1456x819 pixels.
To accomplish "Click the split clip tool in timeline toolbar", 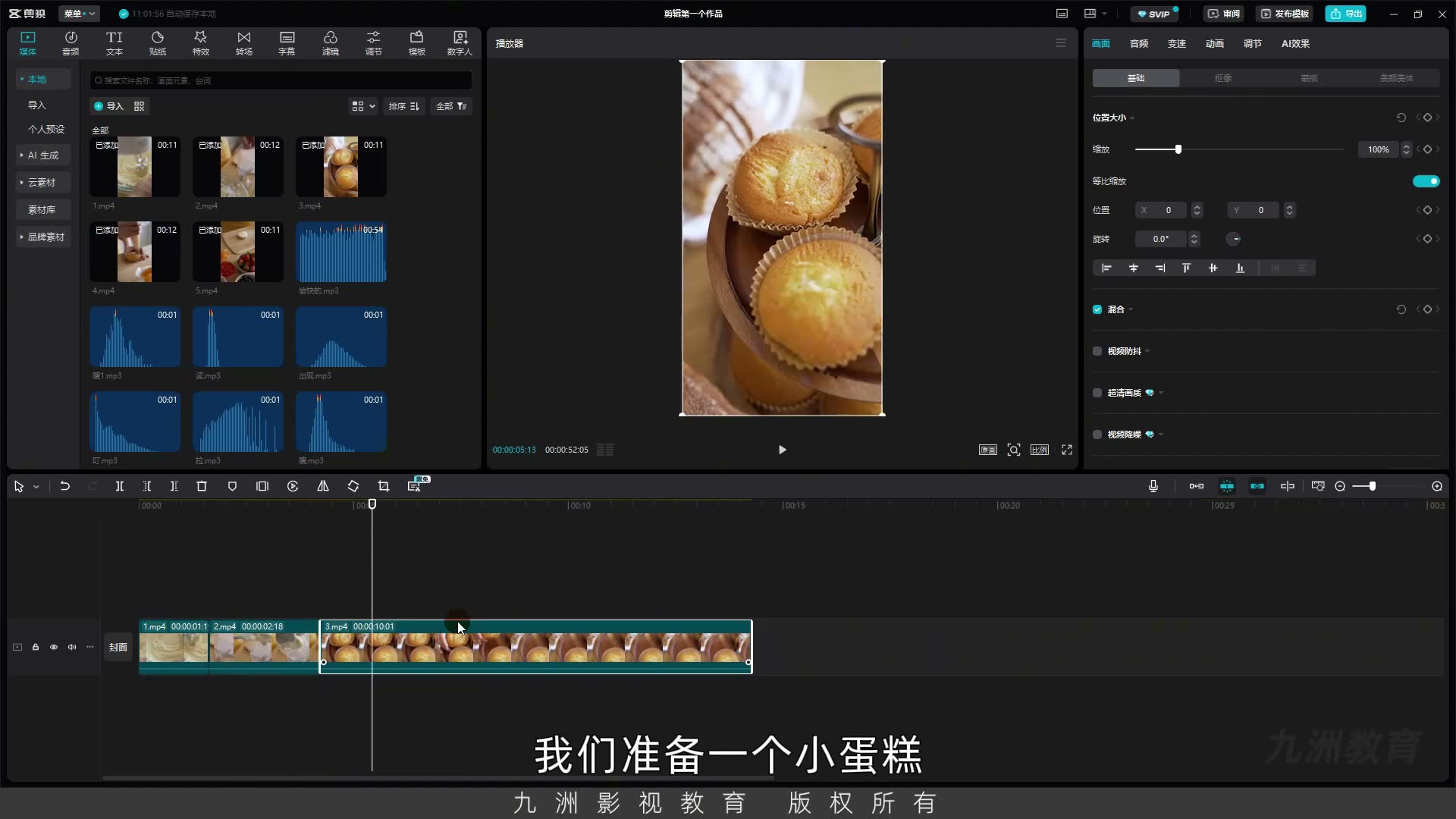I will 119,486.
